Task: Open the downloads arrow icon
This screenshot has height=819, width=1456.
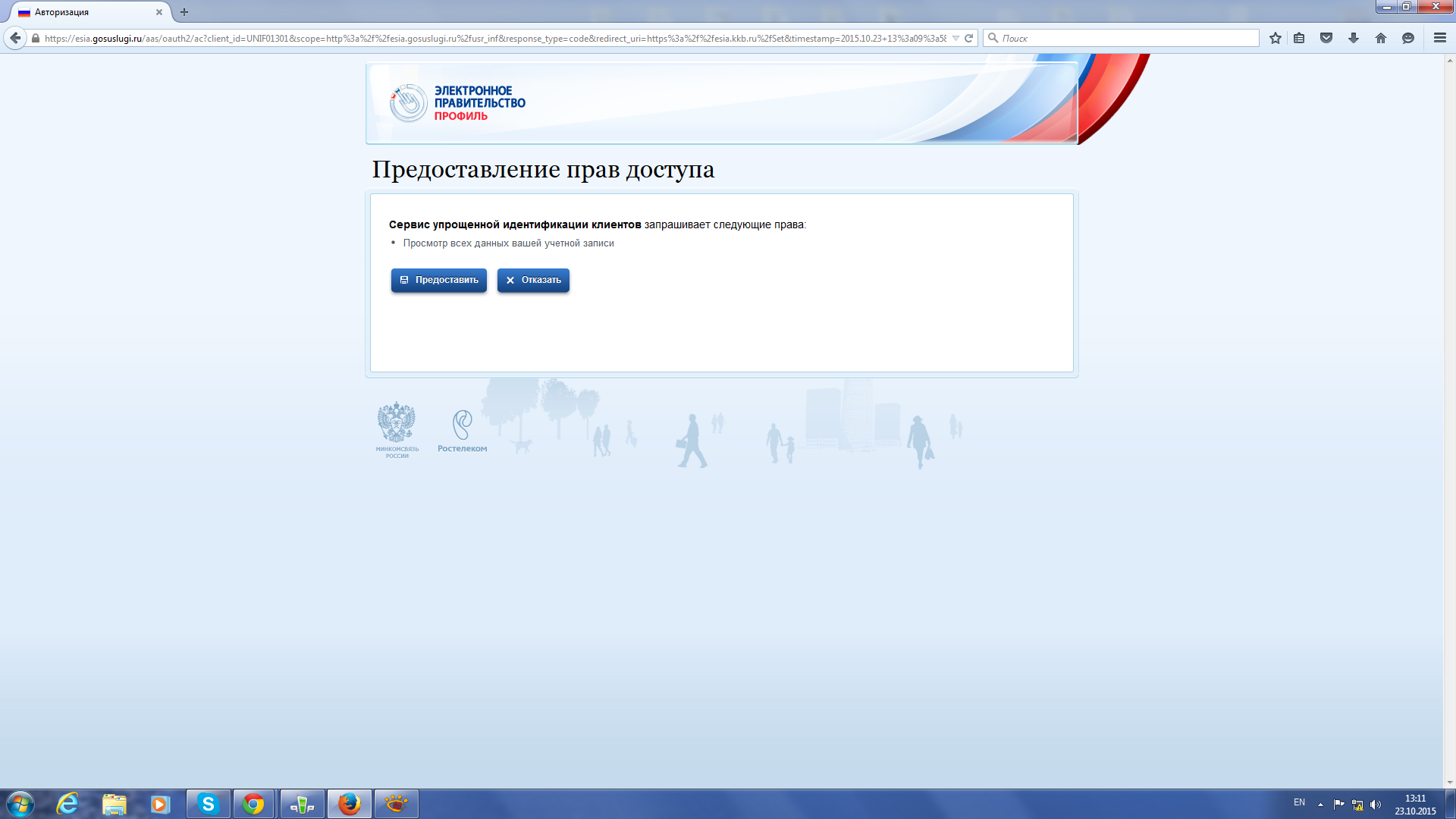Action: pyautogui.click(x=1354, y=38)
